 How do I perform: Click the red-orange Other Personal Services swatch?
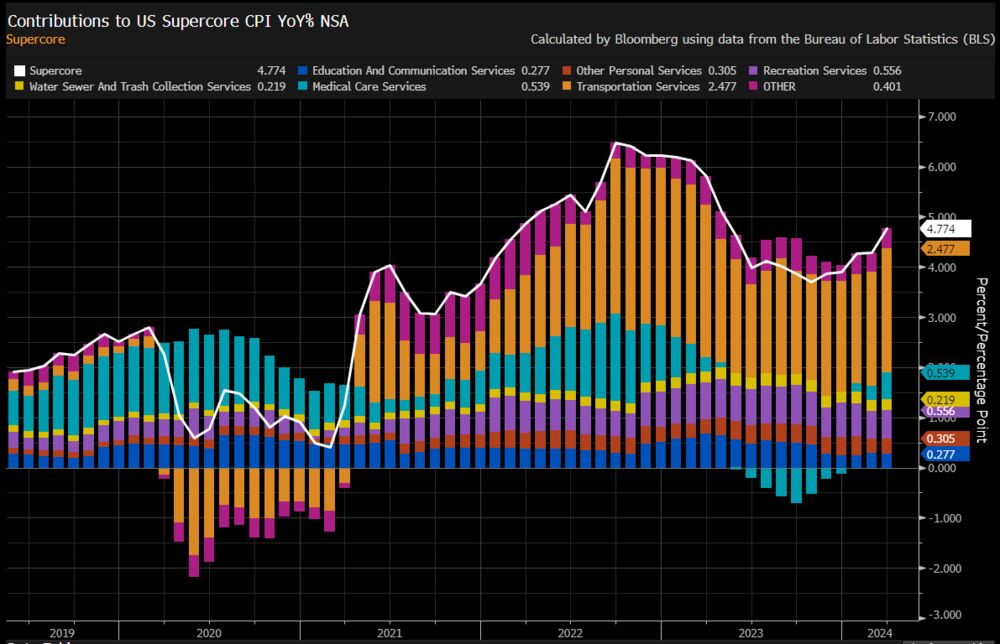pyautogui.click(x=567, y=71)
